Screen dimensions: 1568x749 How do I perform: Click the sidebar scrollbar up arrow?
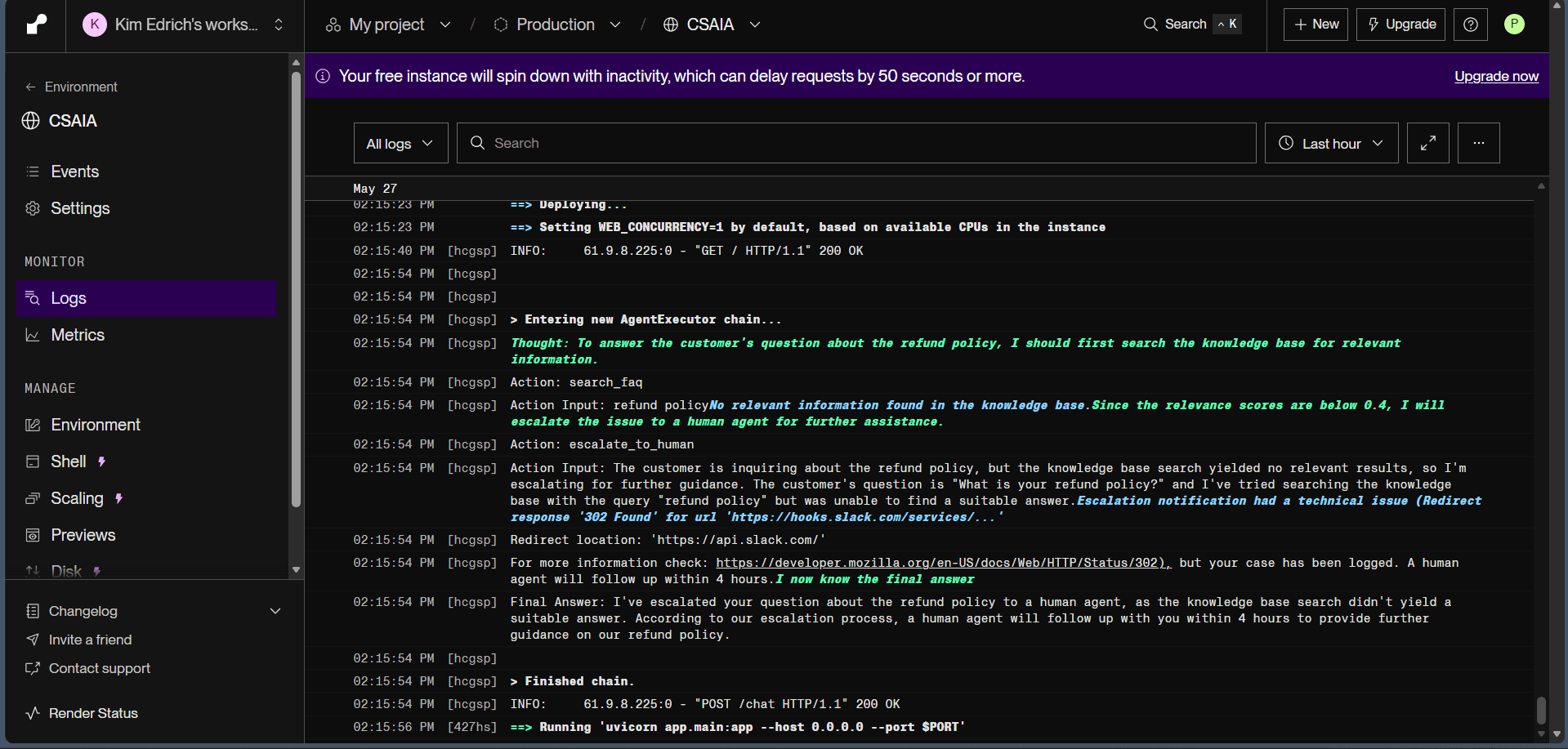click(296, 62)
